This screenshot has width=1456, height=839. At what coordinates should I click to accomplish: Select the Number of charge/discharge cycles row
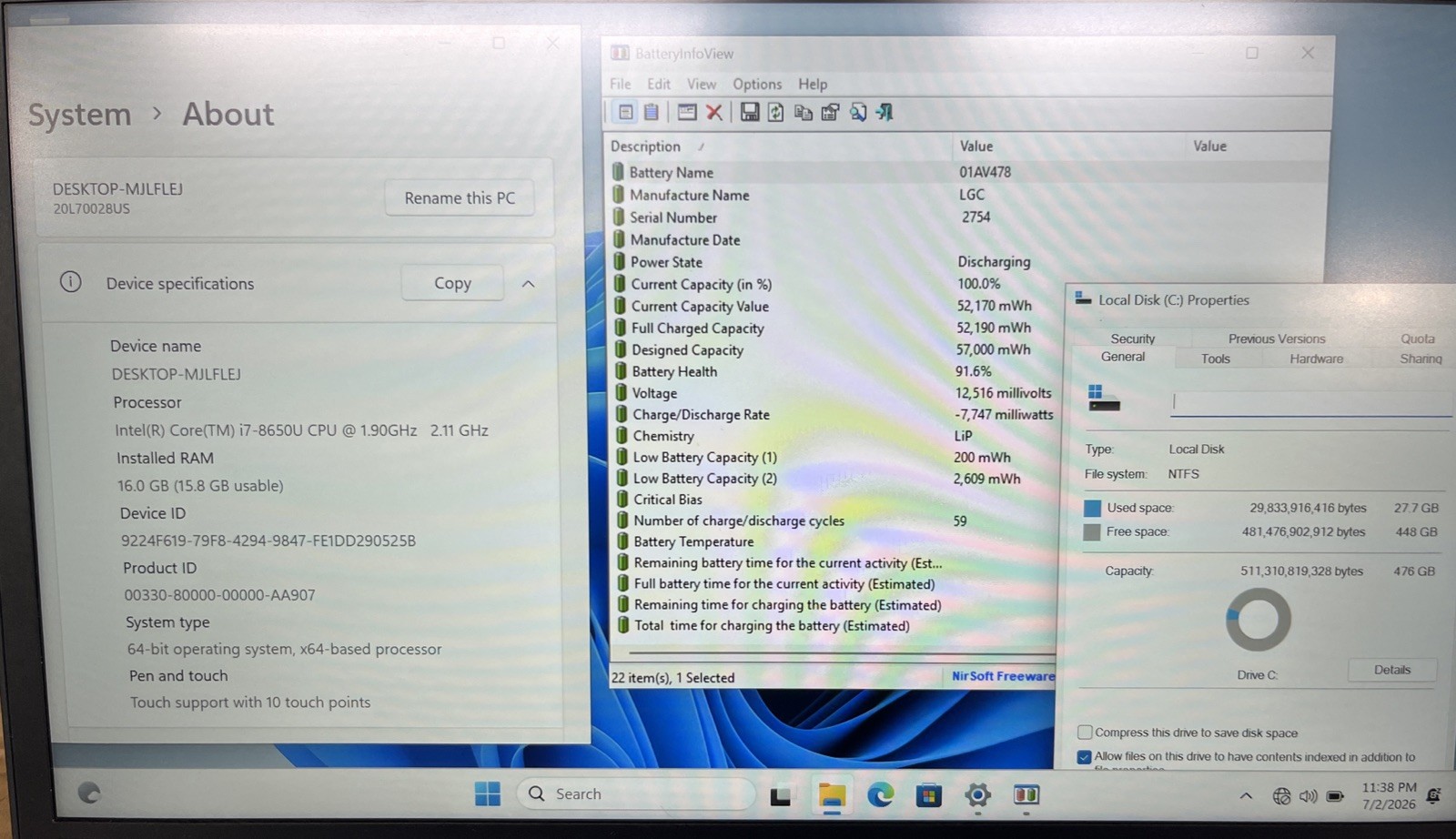pos(833,521)
